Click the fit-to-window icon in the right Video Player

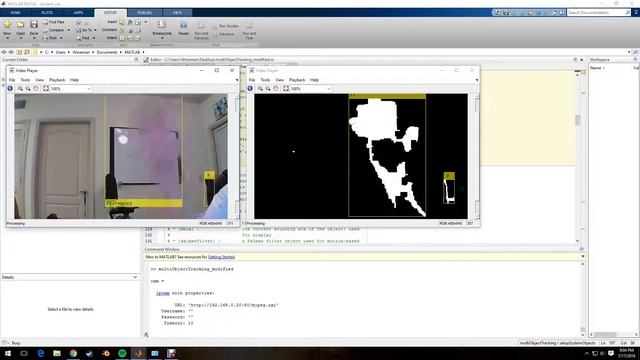coord(286,89)
